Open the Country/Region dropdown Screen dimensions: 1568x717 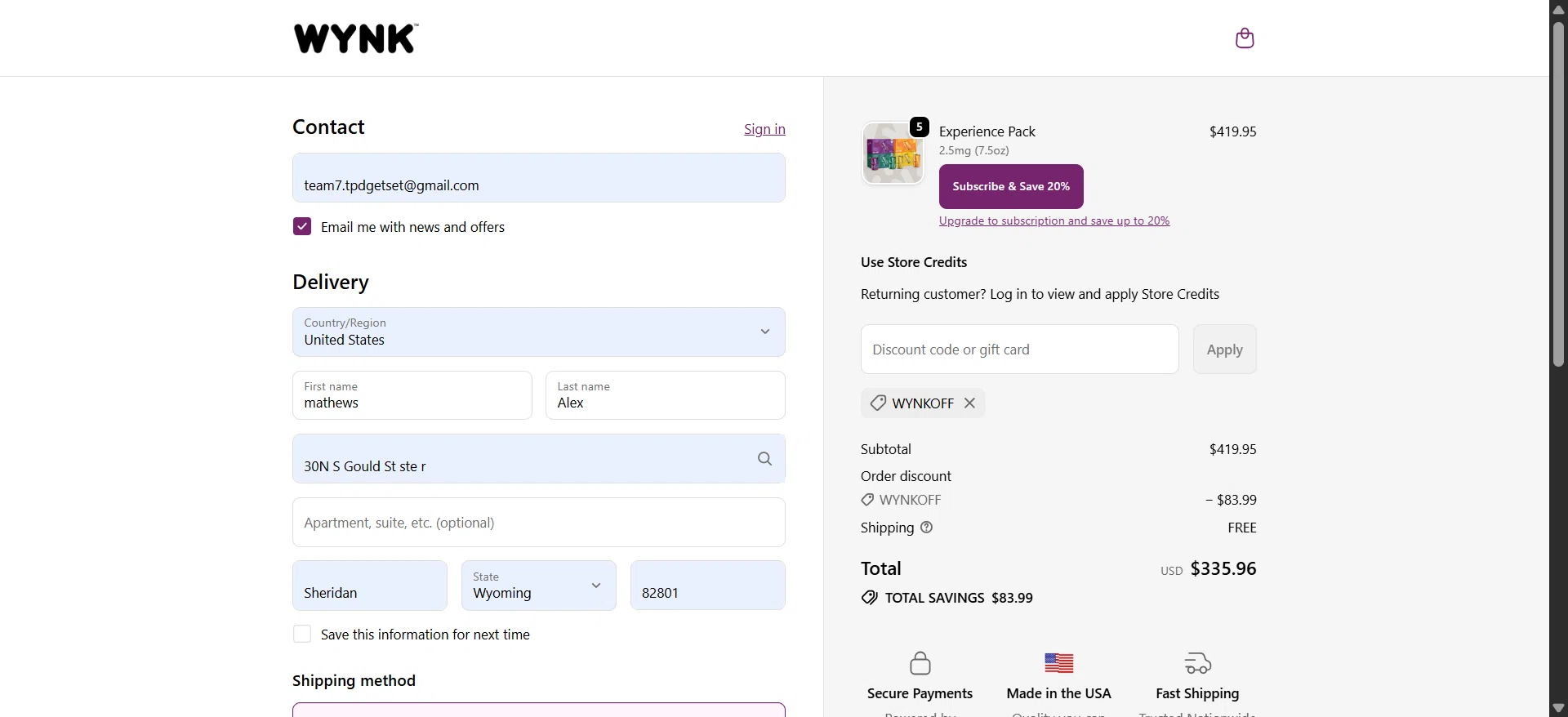(539, 332)
